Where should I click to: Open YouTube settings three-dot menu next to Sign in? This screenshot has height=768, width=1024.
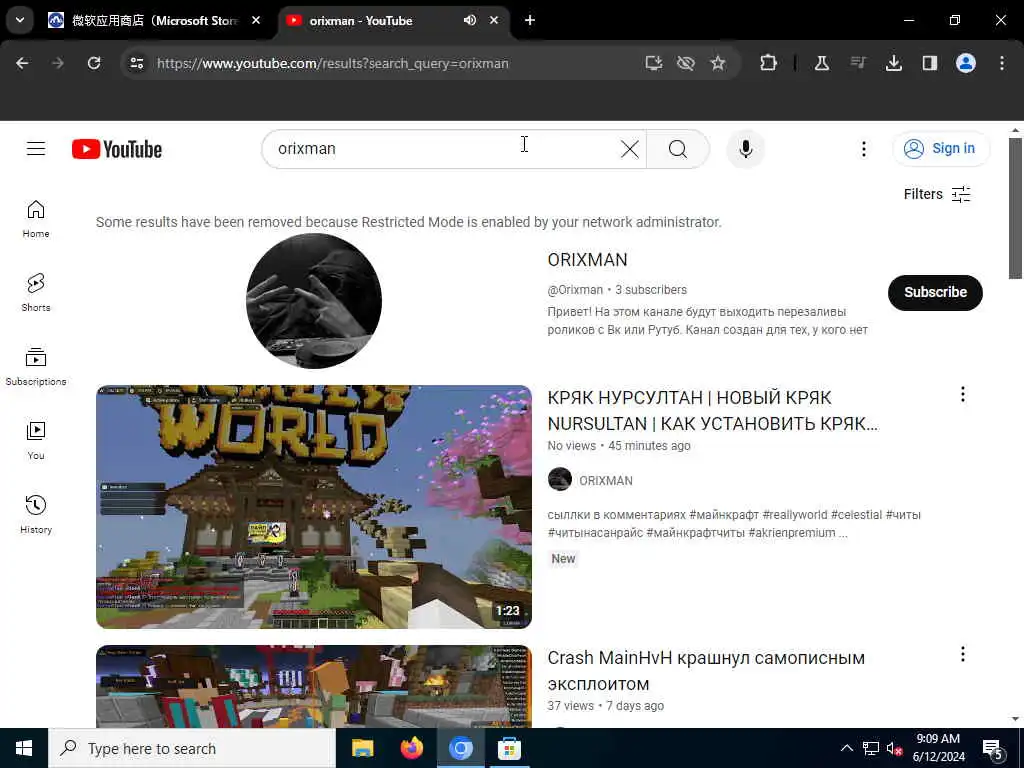863,149
